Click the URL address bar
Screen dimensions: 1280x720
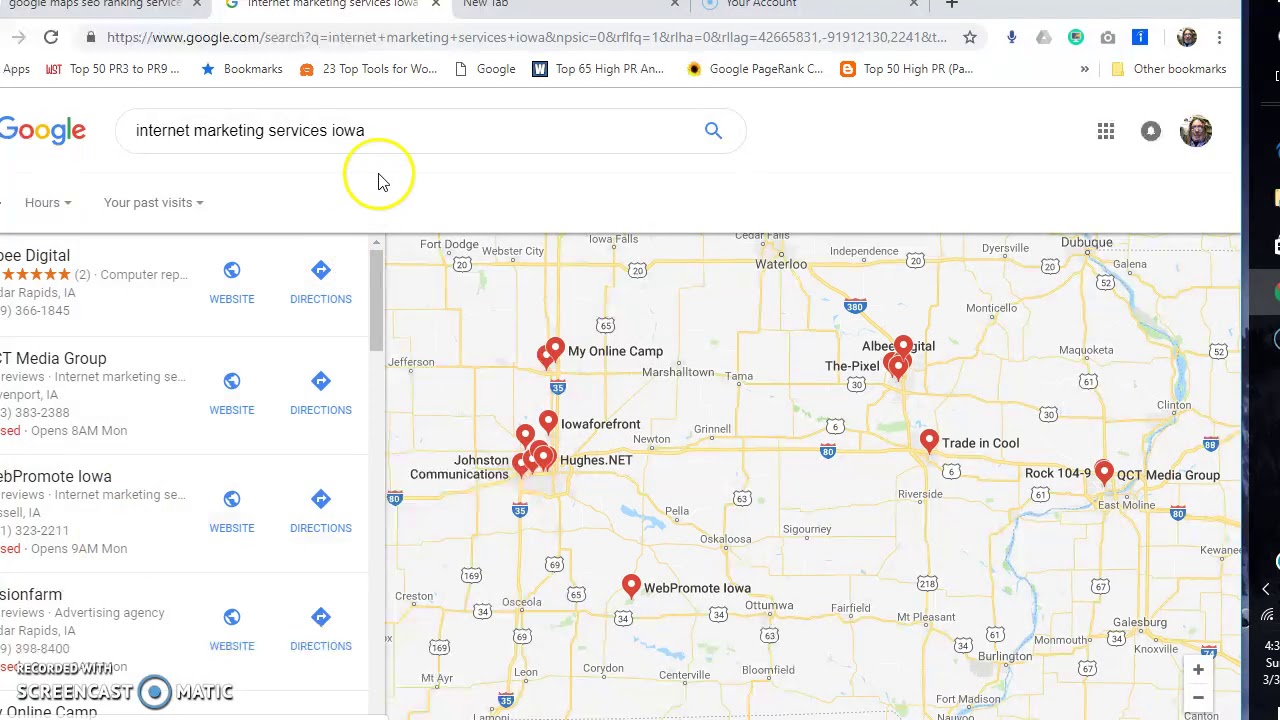[x=526, y=37]
